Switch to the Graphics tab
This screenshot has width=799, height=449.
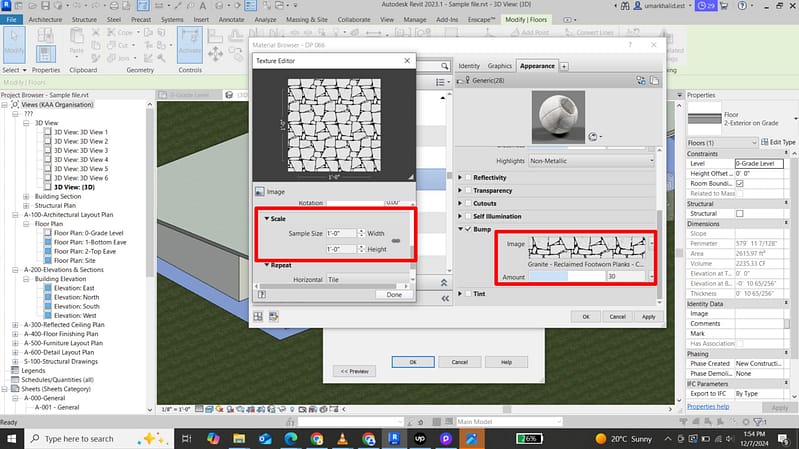click(x=500, y=66)
